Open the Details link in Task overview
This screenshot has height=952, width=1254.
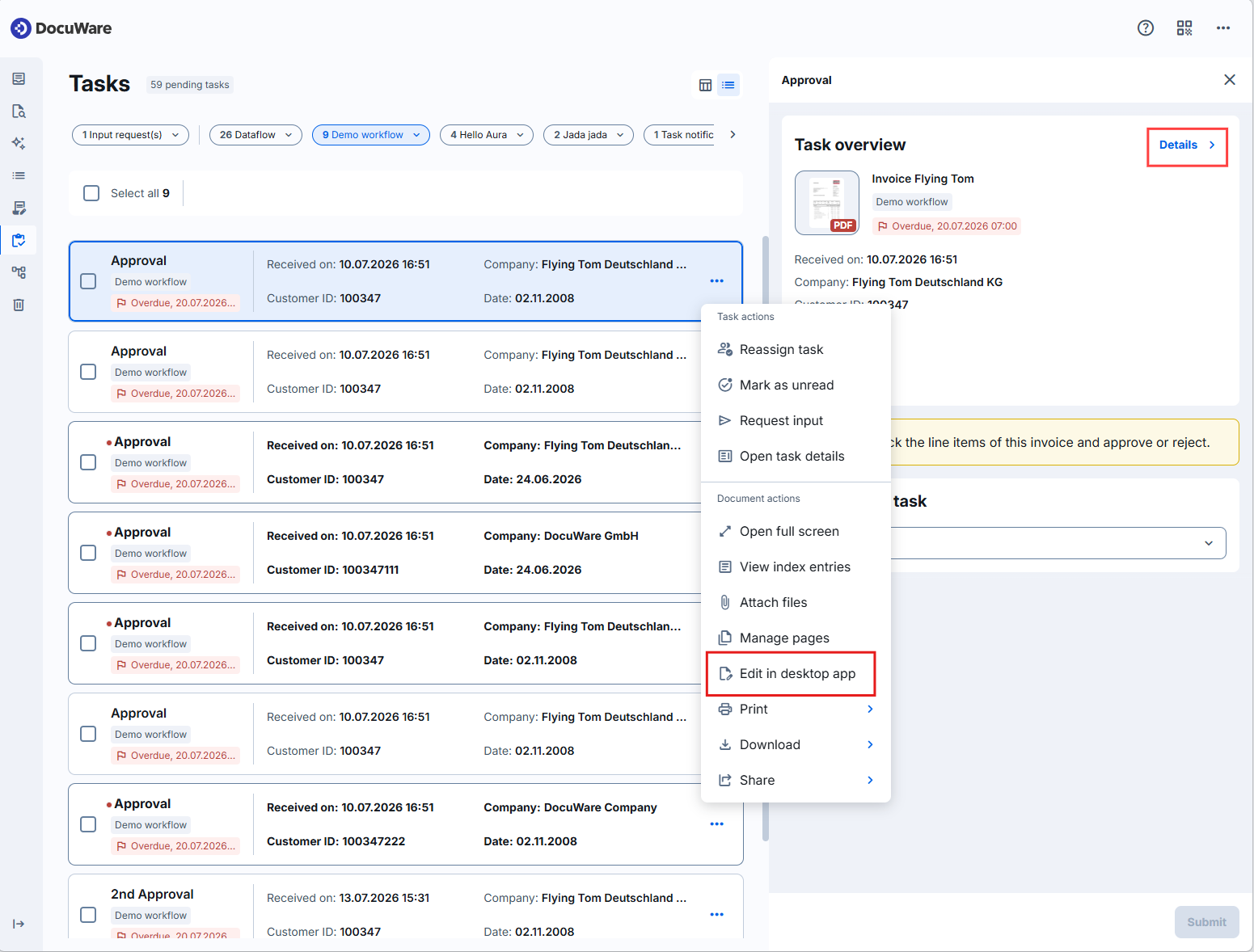(1187, 145)
